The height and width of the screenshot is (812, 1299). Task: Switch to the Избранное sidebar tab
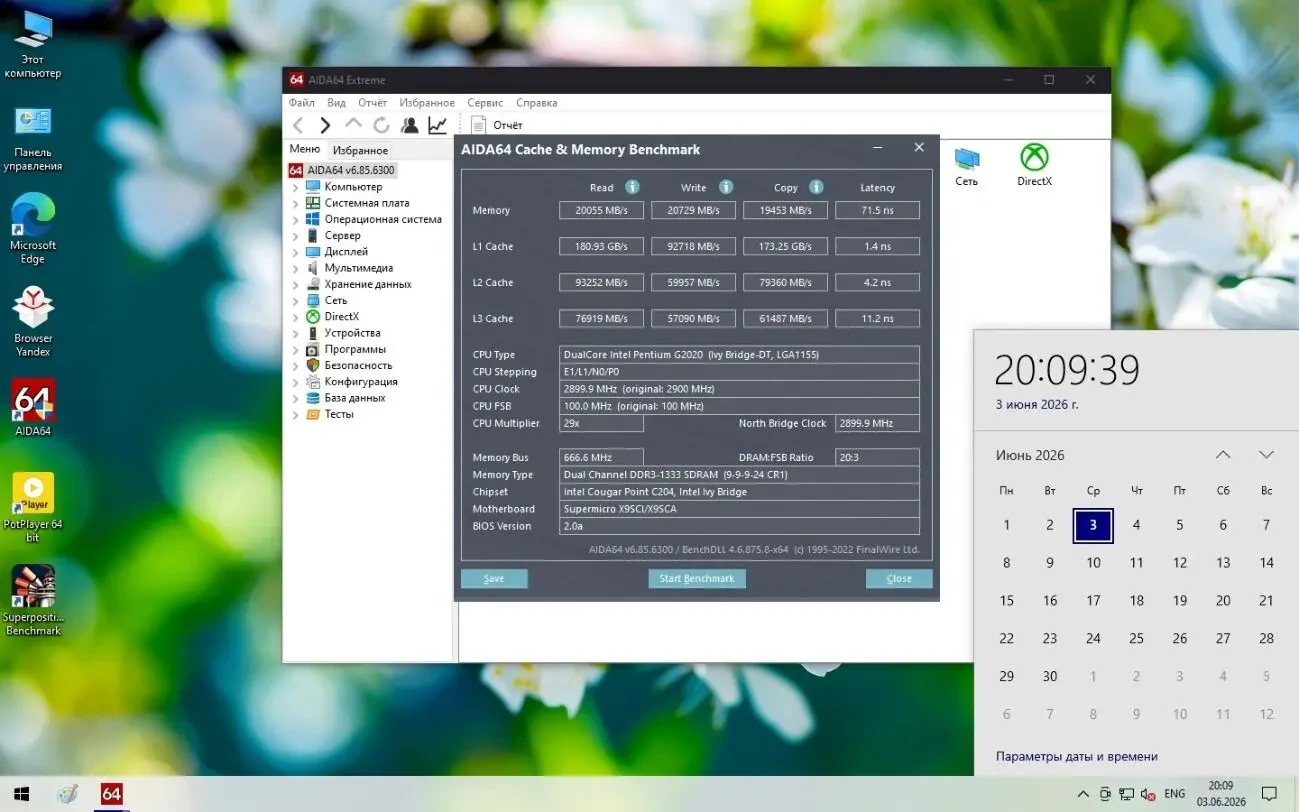[360, 150]
